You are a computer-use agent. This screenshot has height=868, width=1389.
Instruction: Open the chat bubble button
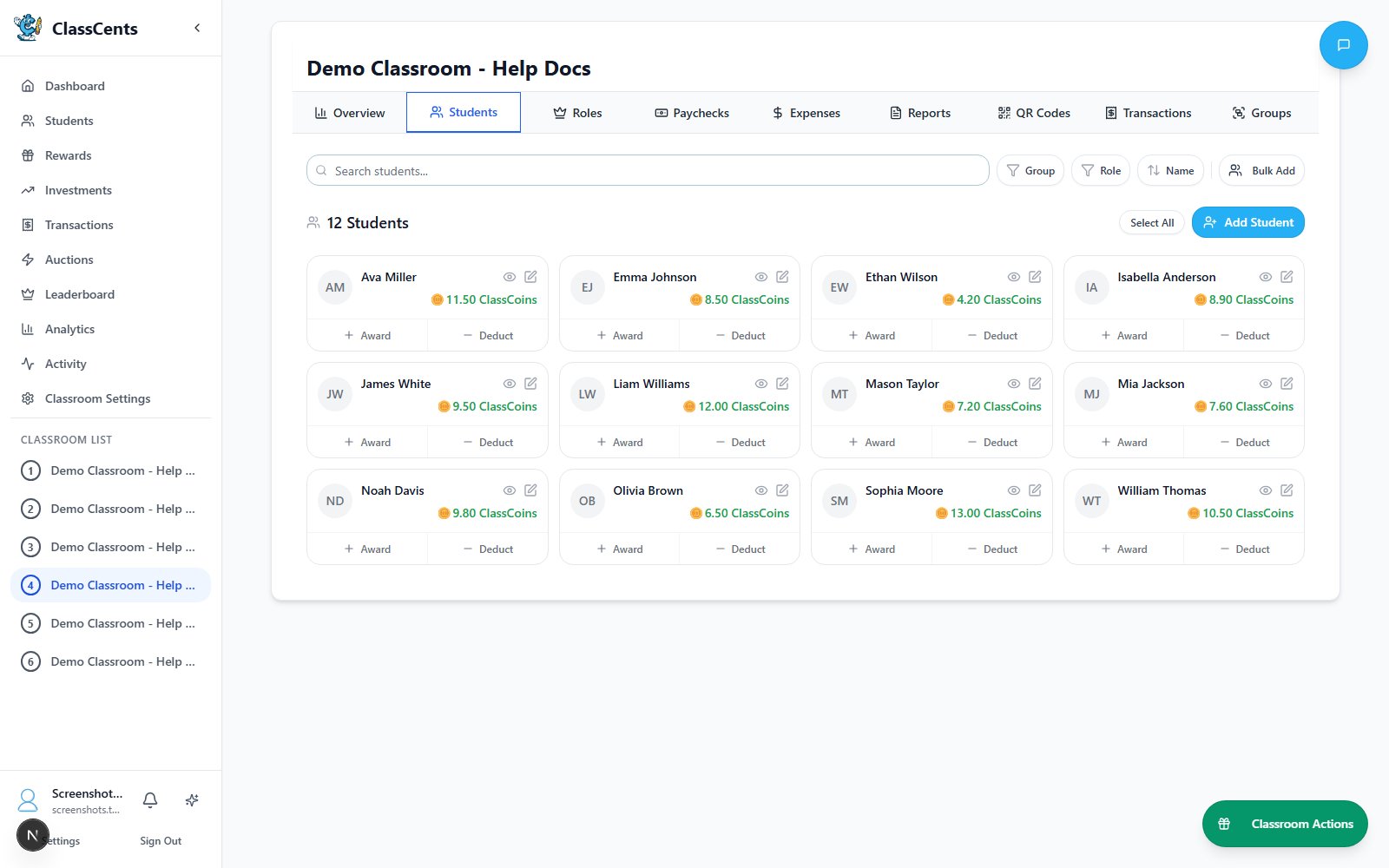(x=1343, y=45)
